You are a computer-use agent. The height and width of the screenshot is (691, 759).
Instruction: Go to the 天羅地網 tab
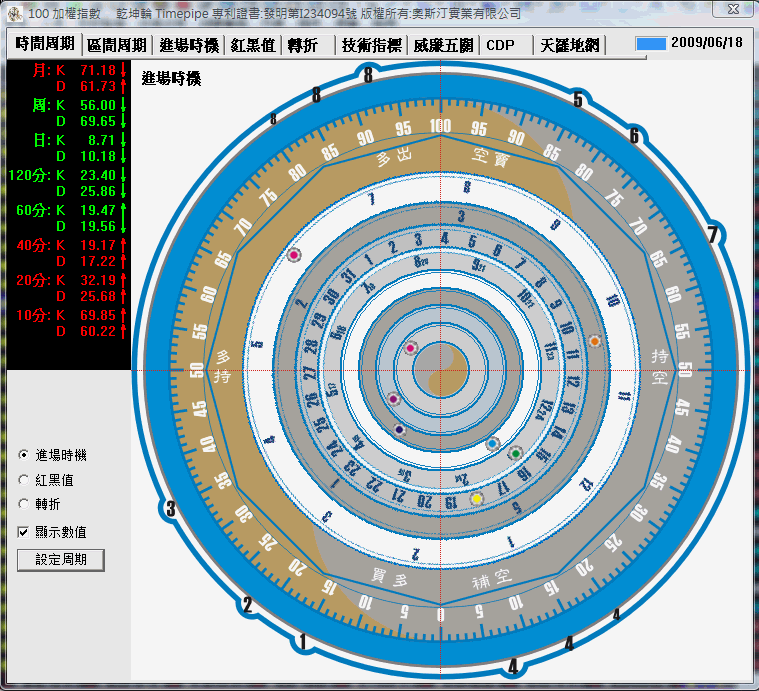point(569,45)
